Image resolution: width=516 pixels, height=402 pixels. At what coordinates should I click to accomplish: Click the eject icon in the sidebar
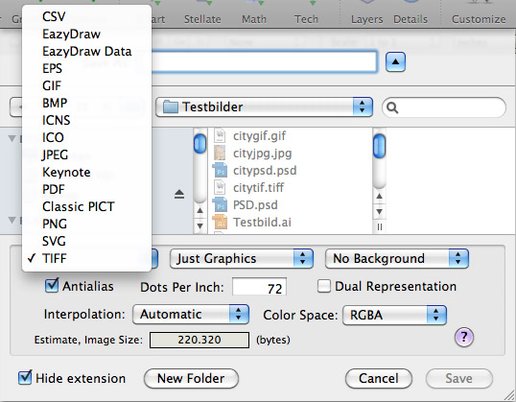pyautogui.click(x=179, y=194)
